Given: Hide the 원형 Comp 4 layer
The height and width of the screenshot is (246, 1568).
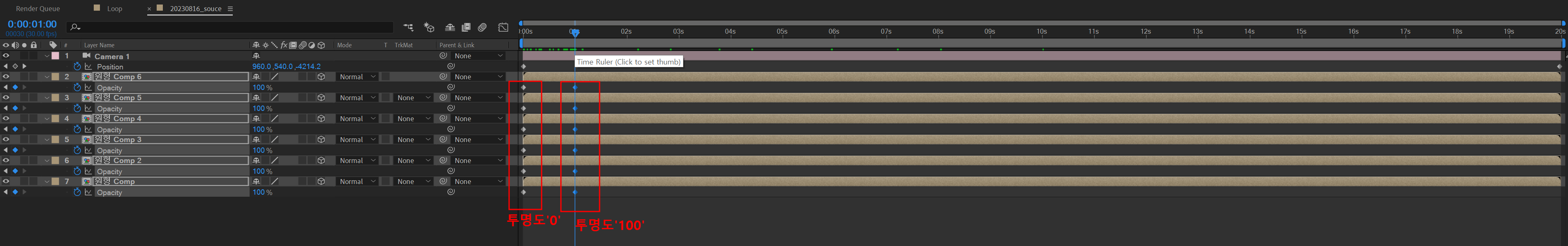Looking at the screenshot, I should tap(6, 118).
